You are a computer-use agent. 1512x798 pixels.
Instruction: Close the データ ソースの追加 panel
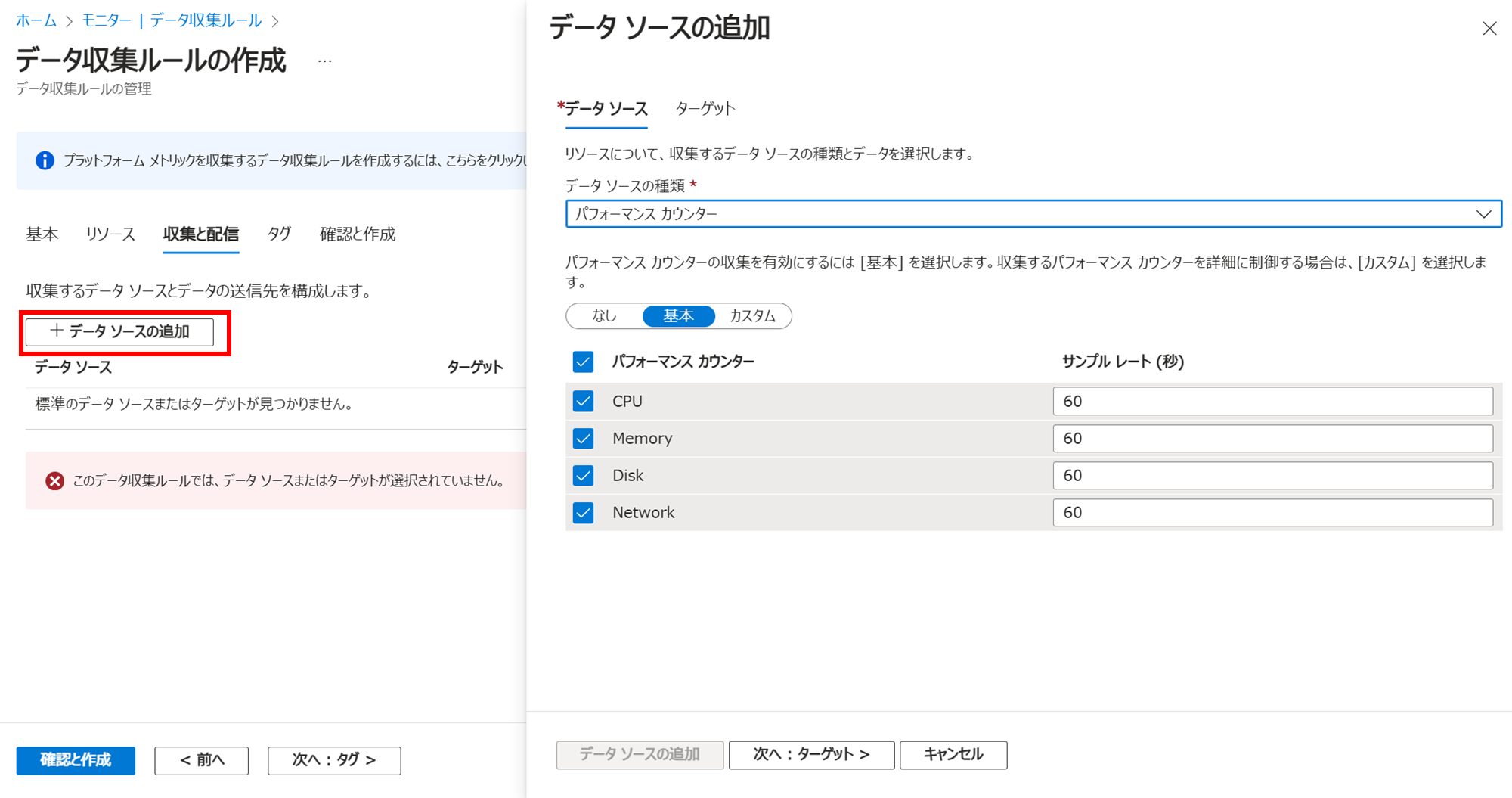point(1489,29)
